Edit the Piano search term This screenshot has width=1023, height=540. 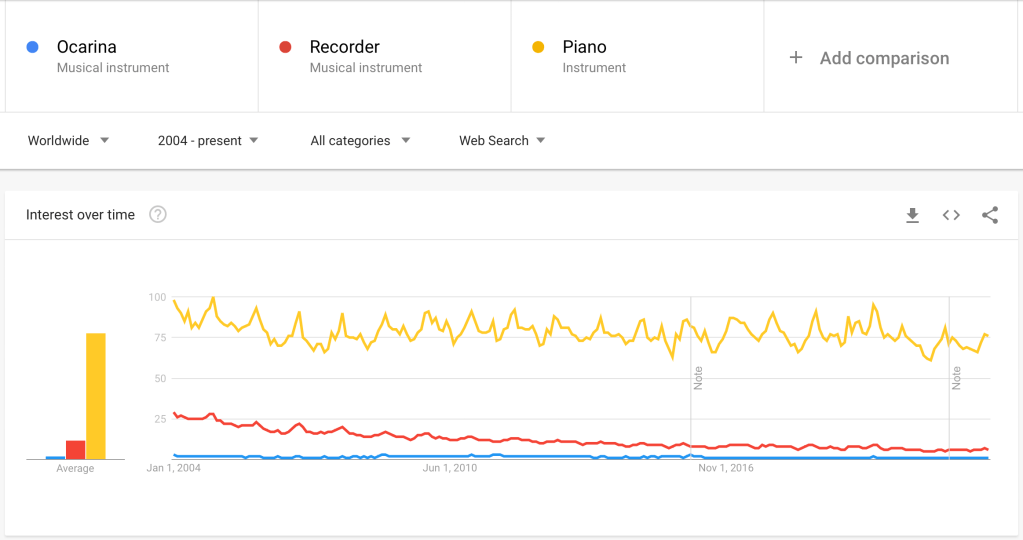click(x=585, y=47)
